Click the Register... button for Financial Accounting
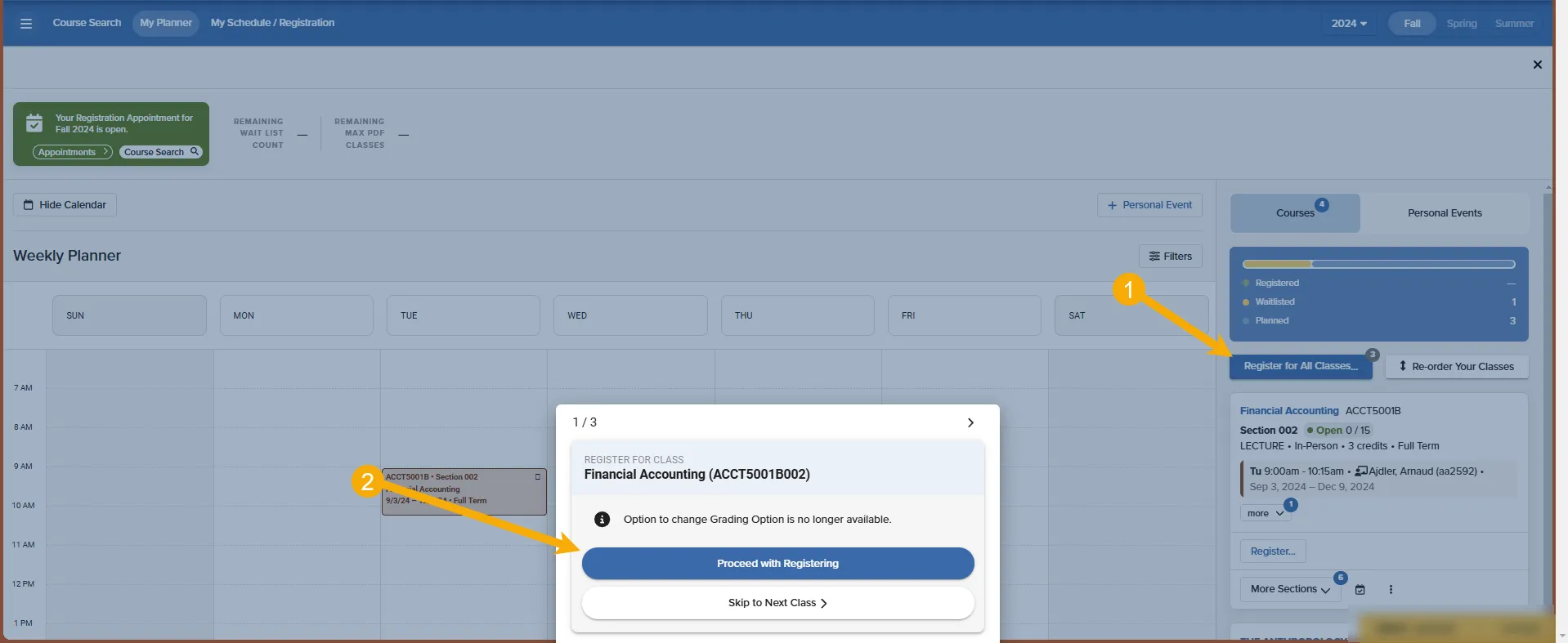The width and height of the screenshot is (1568, 643). pos(1273,551)
